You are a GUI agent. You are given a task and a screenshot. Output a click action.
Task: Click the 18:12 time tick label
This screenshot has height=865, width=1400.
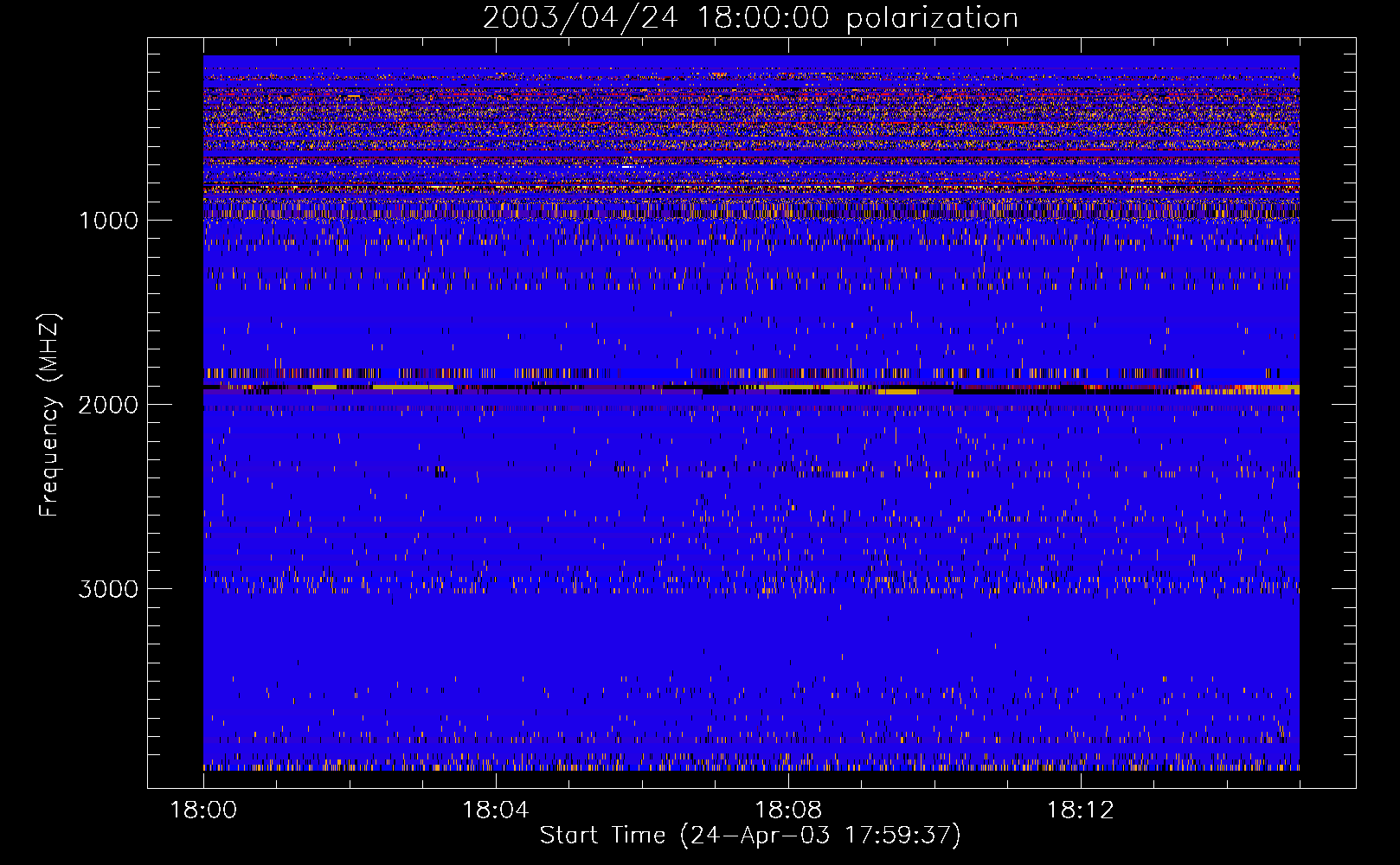pos(1080,811)
